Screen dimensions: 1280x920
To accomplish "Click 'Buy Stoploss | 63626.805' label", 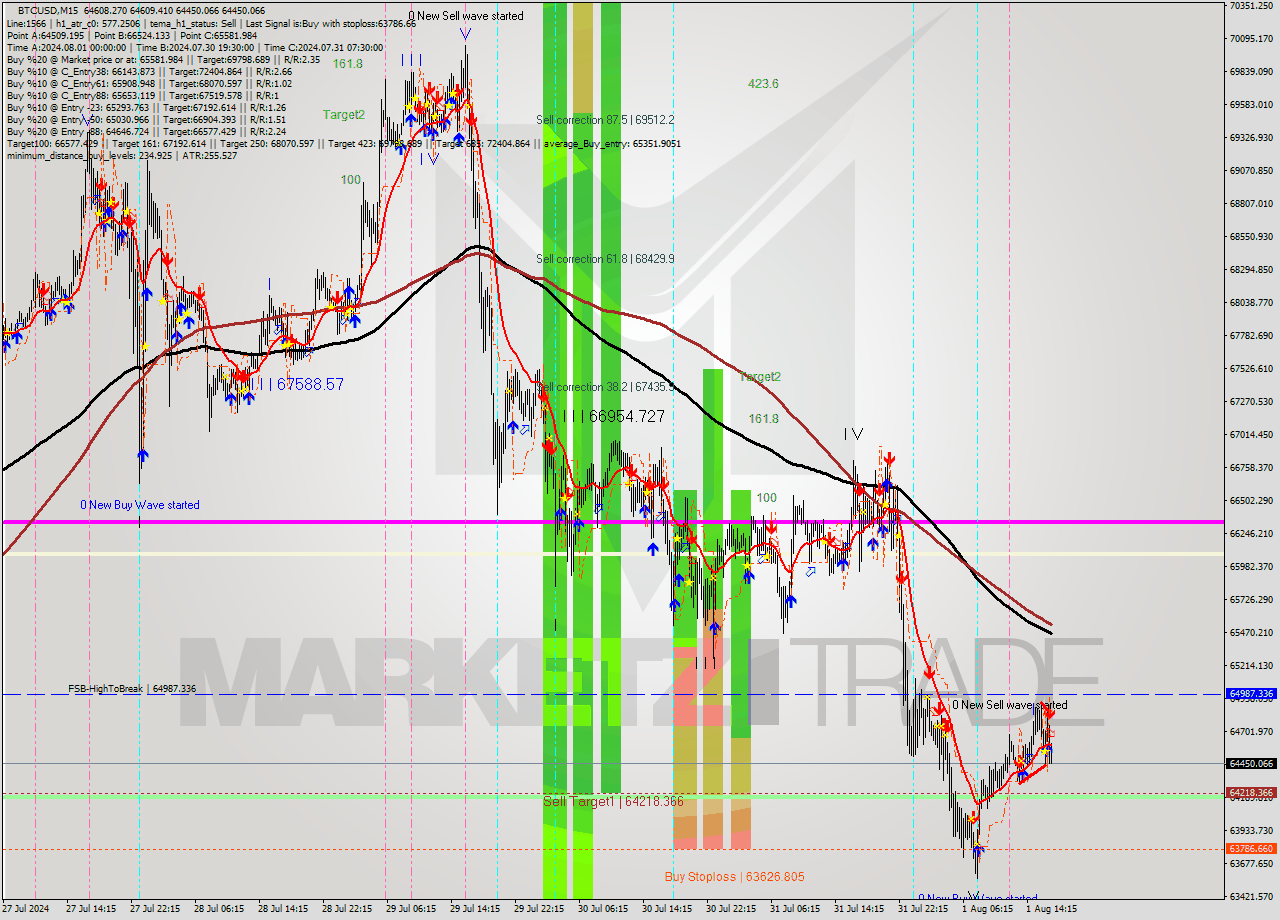I will click(x=734, y=877).
